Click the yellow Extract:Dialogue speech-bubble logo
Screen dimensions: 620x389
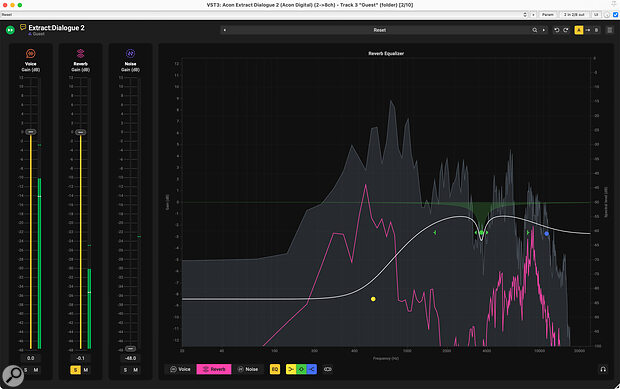pyautogui.click(x=23, y=27)
